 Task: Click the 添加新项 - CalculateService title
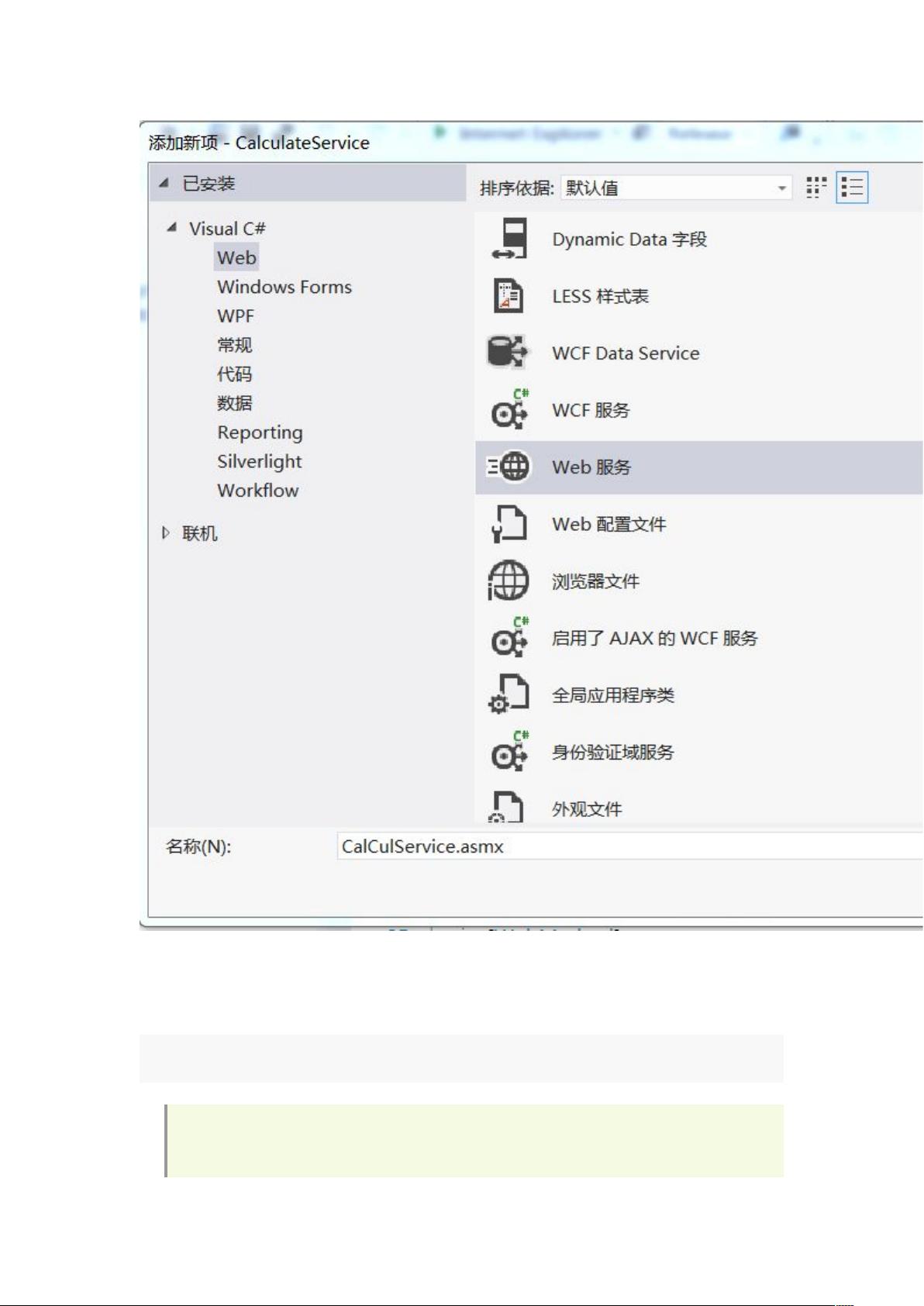click(259, 143)
